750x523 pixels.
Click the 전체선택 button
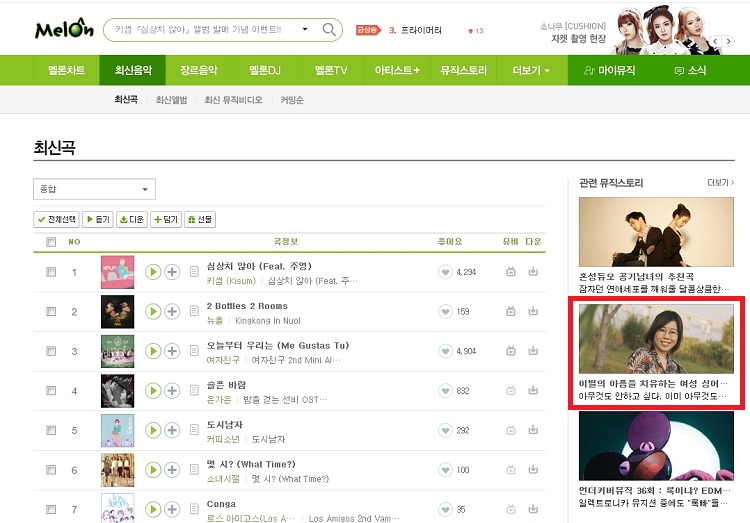coord(57,219)
